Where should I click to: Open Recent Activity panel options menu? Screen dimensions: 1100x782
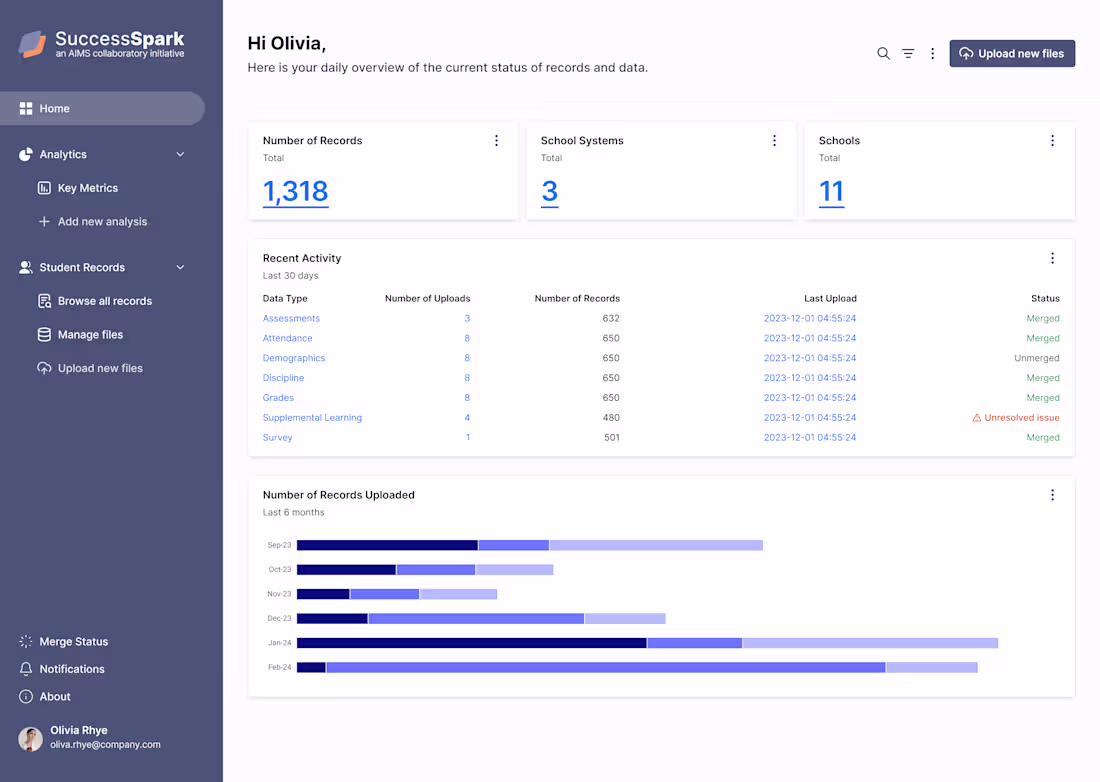pyautogui.click(x=1052, y=258)
